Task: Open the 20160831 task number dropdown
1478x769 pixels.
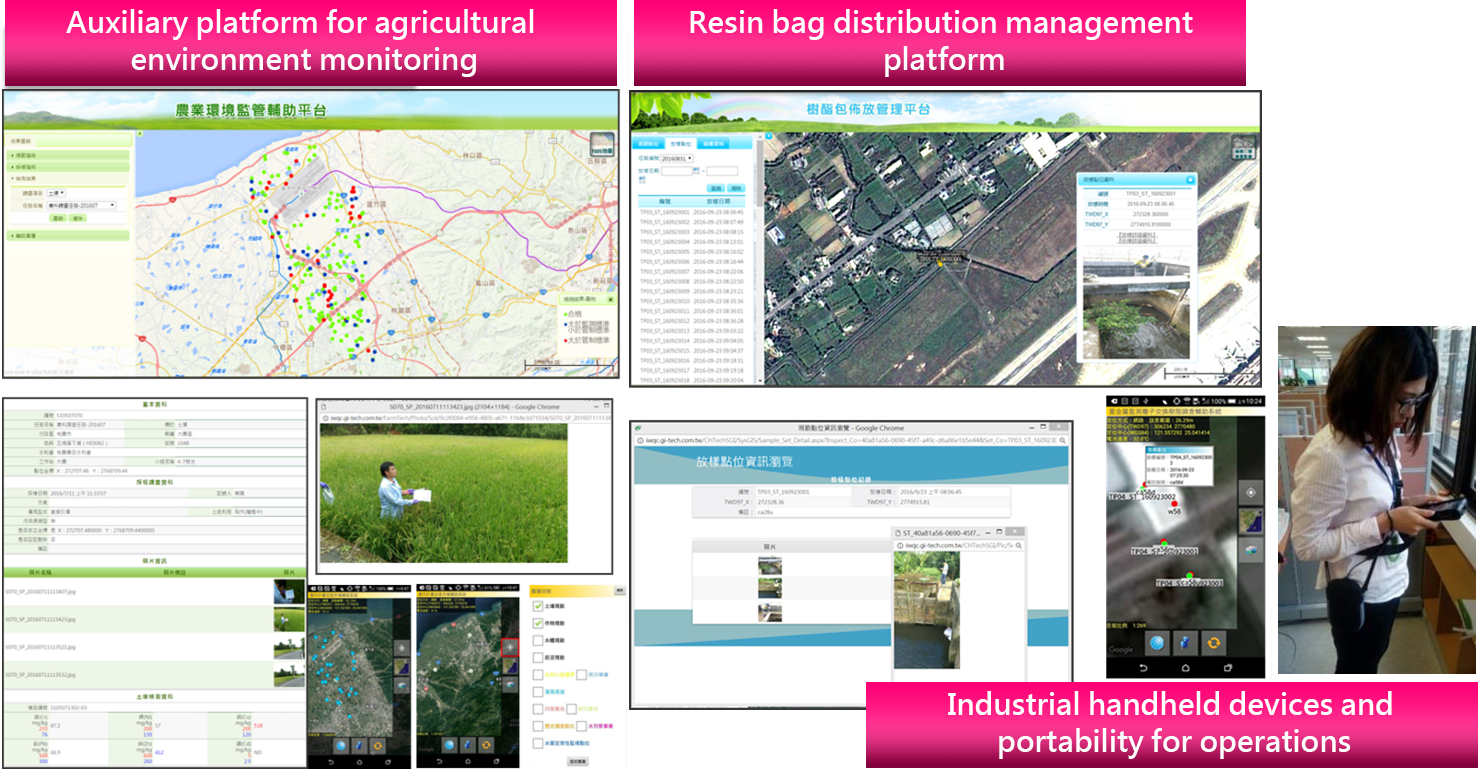Action: pos(677,159)
